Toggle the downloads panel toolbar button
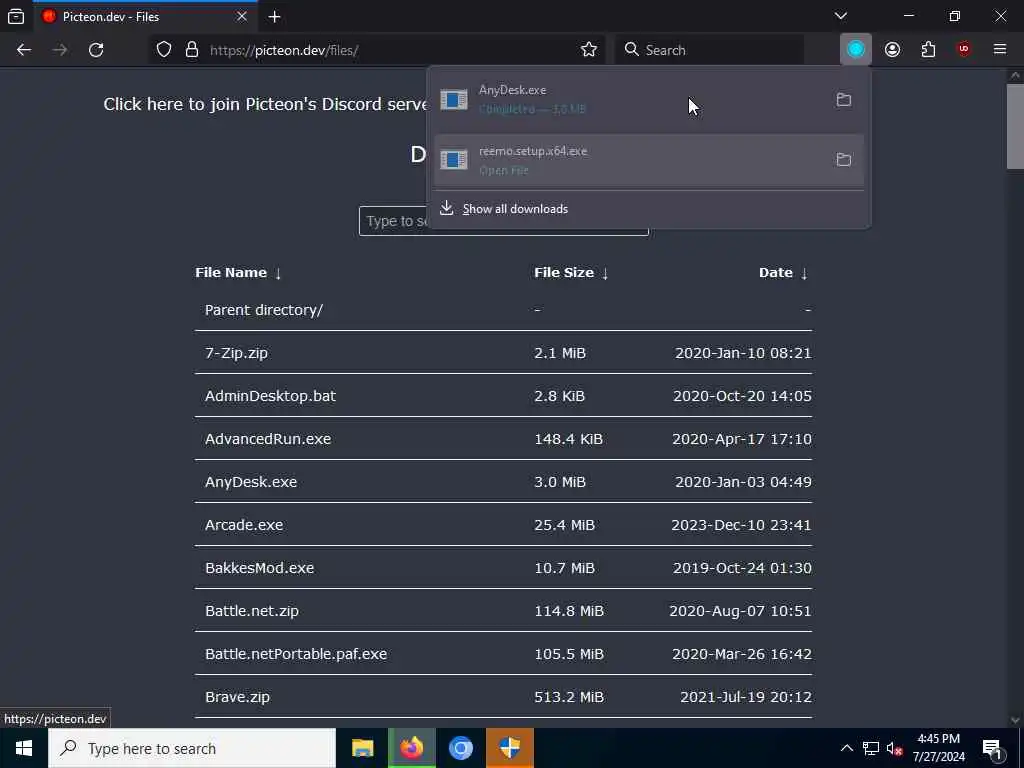1024x768 pixels. pyautogui.click(x=856, y=50)
